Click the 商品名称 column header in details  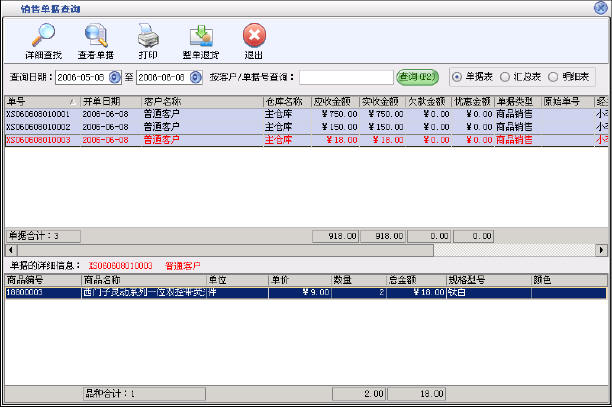(142, 280)
